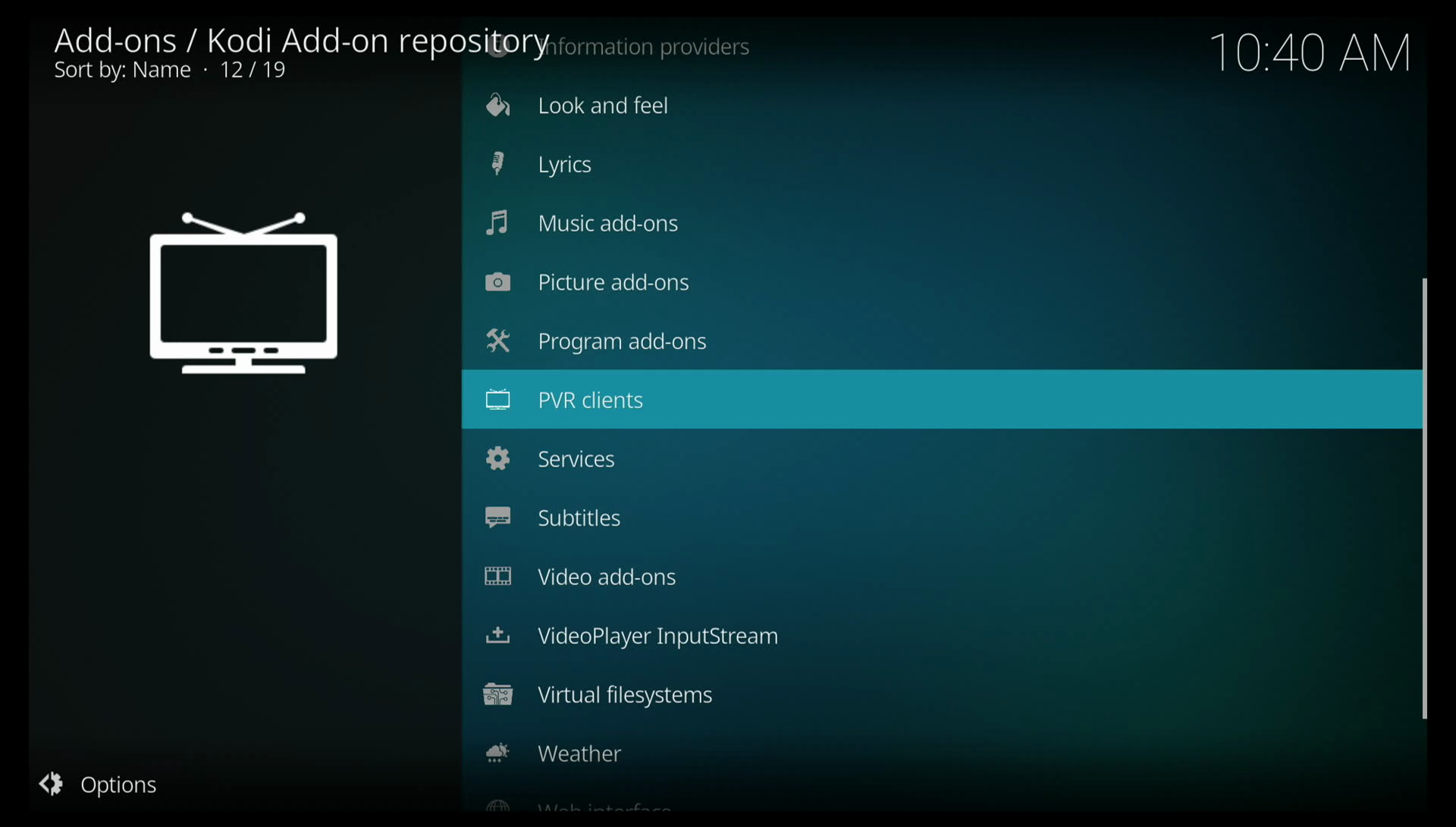
Task: Open the Look and feel category
Action: click(x=602, y=105)
